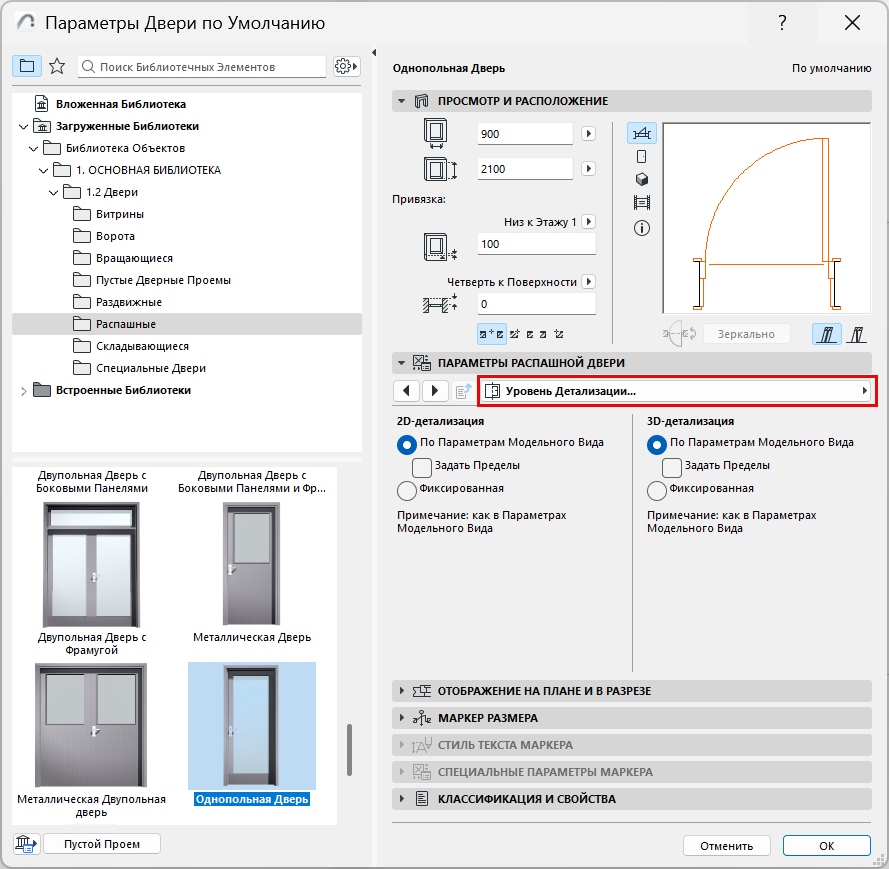Click the flip/rotate door orientation icon
889x869 pixels.
[680, 334]
